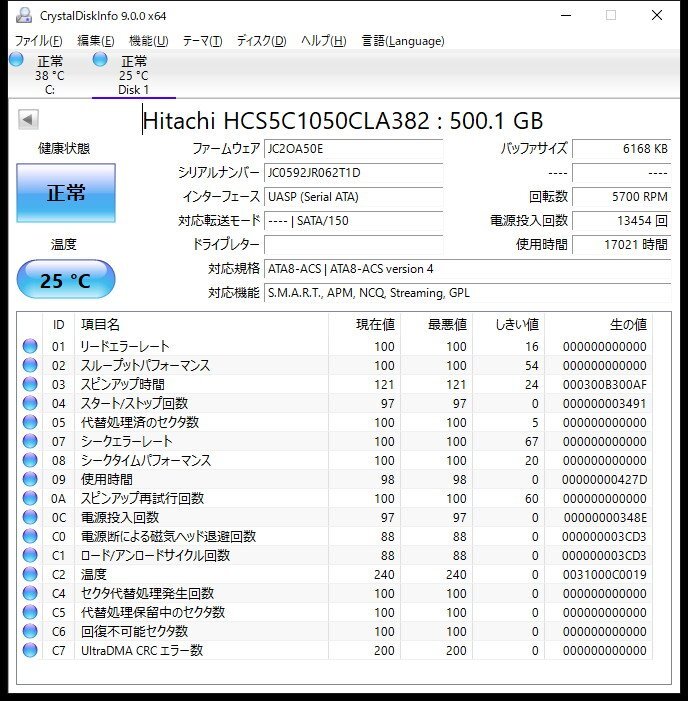Screen dimensions: 688x701
Task: Click the blue status icon for attribute 04
Action: coord(30,403)
